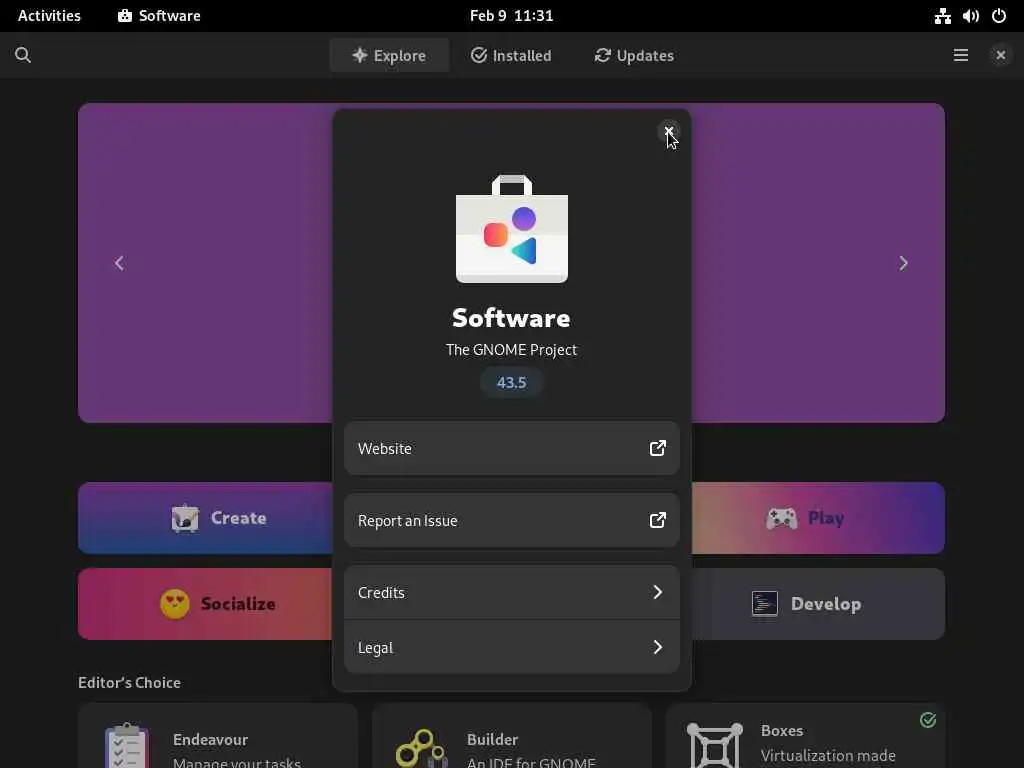Click the Software title in dialog

pyautogui.click(x=511, y=318)
